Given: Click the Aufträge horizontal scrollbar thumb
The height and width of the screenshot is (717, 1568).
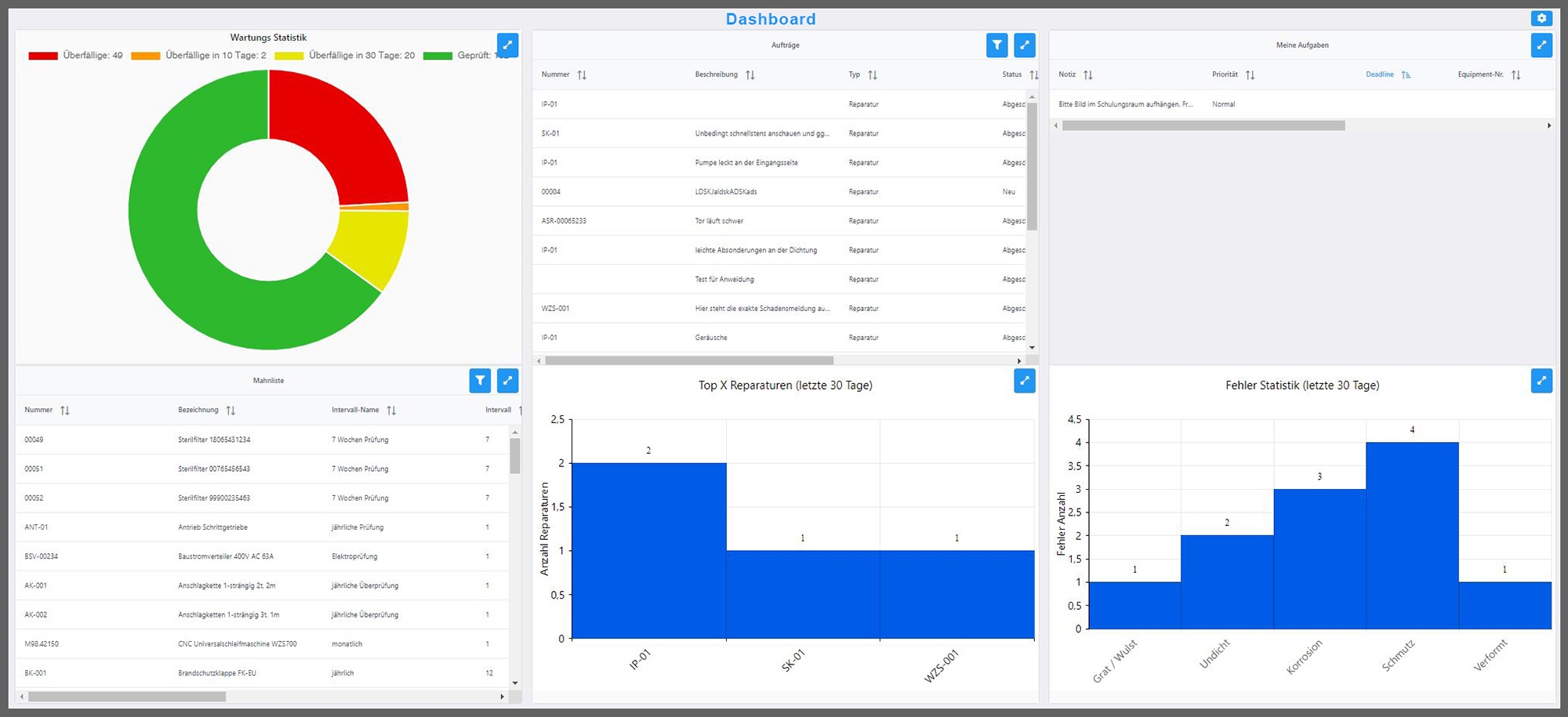Looking at the screenshot, I should pyautogui.click(x=689, y=360).
